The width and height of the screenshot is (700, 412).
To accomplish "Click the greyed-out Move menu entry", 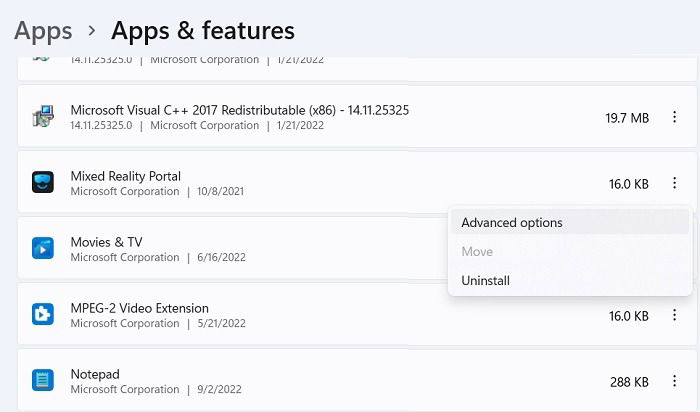I will click(x=477, y=252).
